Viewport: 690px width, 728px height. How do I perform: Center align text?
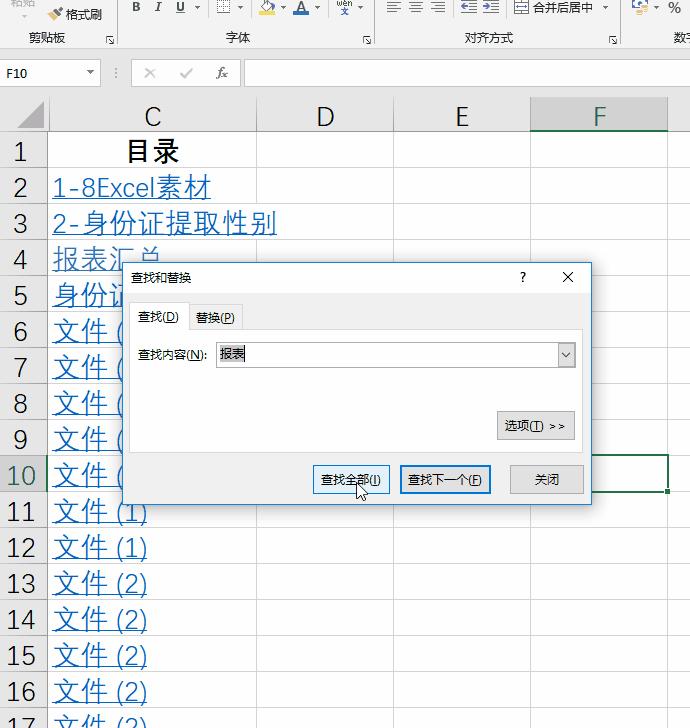416,7
